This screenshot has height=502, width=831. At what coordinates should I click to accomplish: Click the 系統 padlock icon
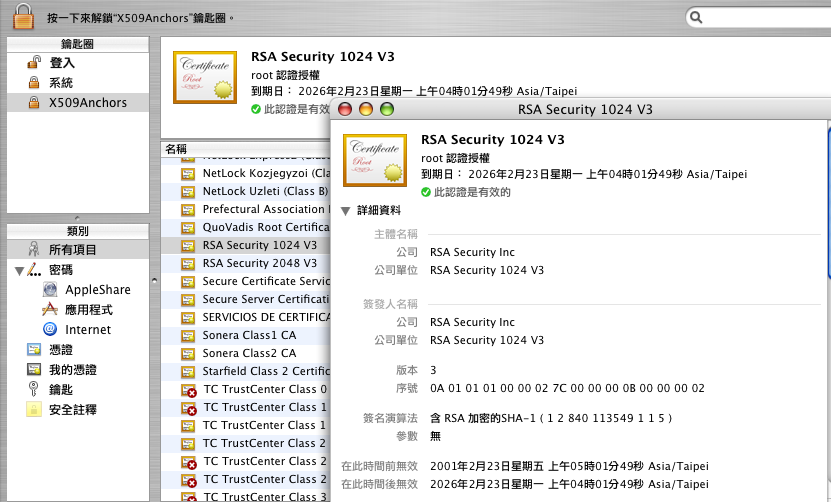pyautogui.click(x=34, y=83)
